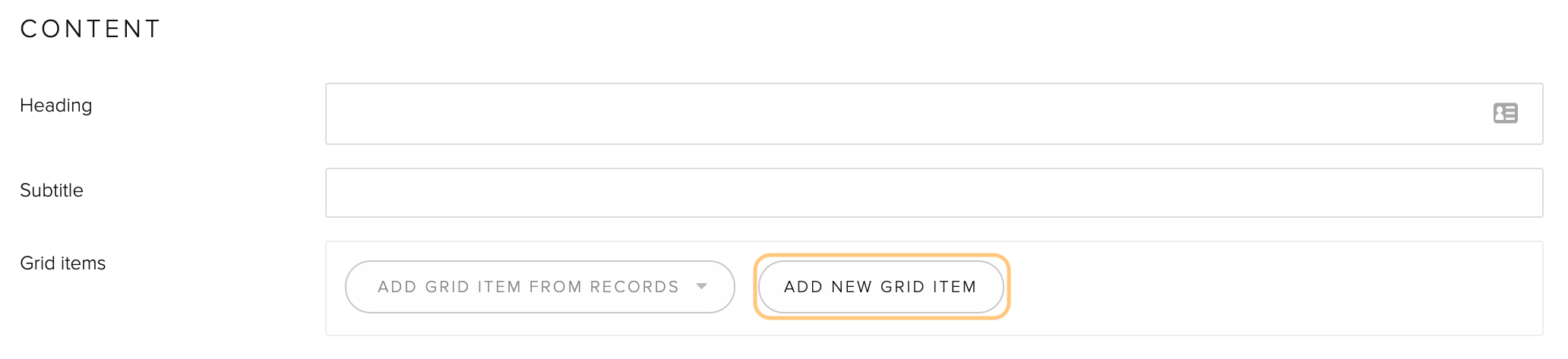
Task: Create a new grid item
Action: pos(880,287)
